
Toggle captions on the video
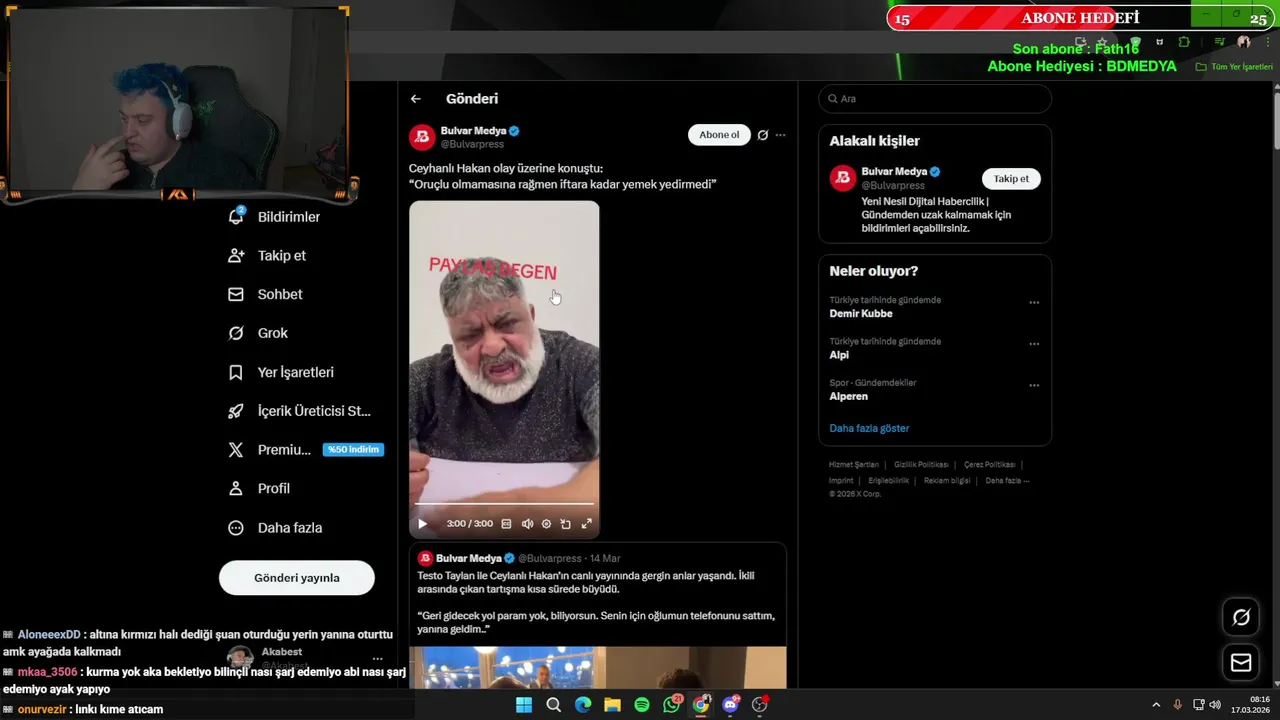click(506, 524)
